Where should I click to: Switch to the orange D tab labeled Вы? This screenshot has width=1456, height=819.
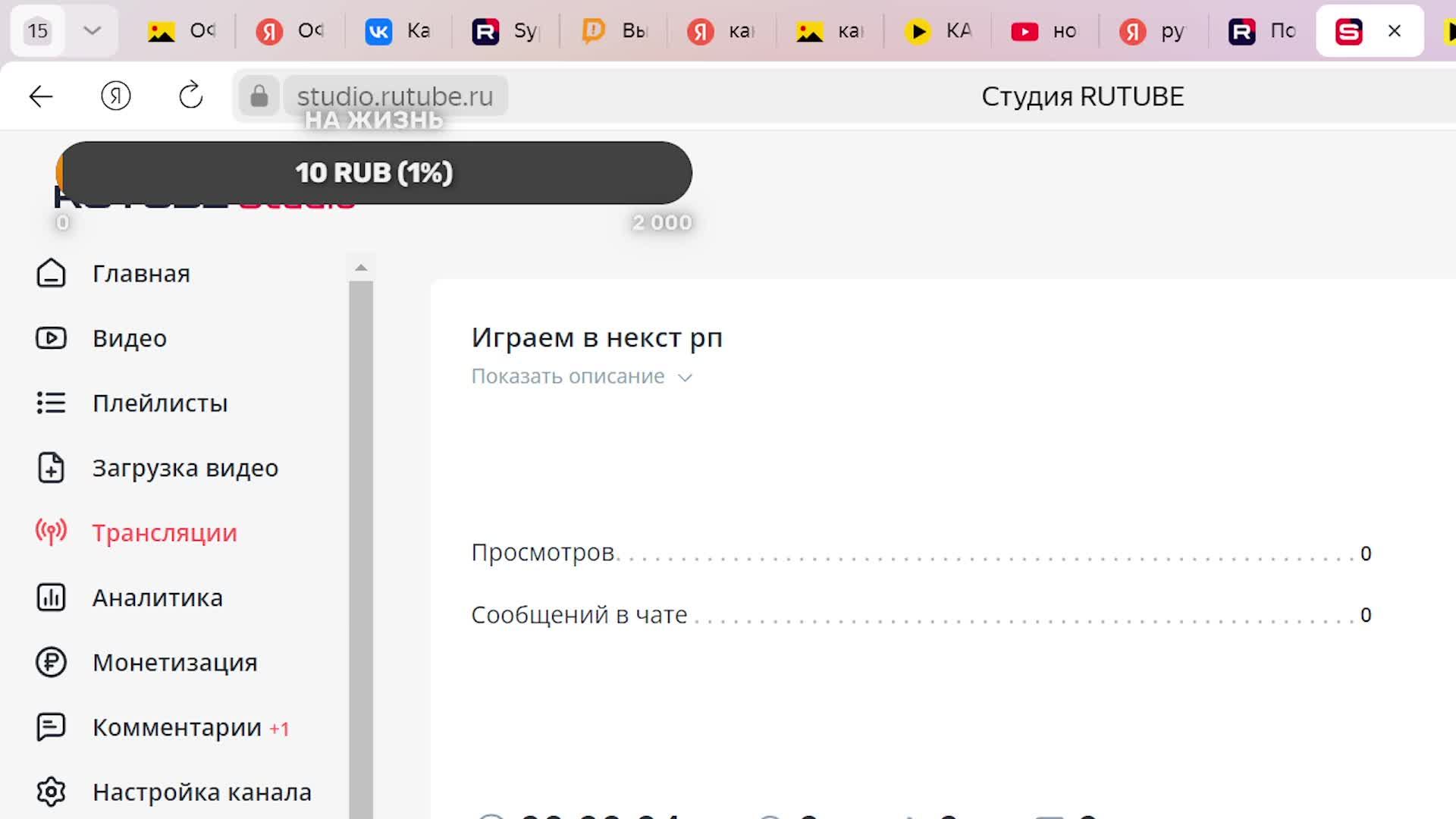point(614,31)
